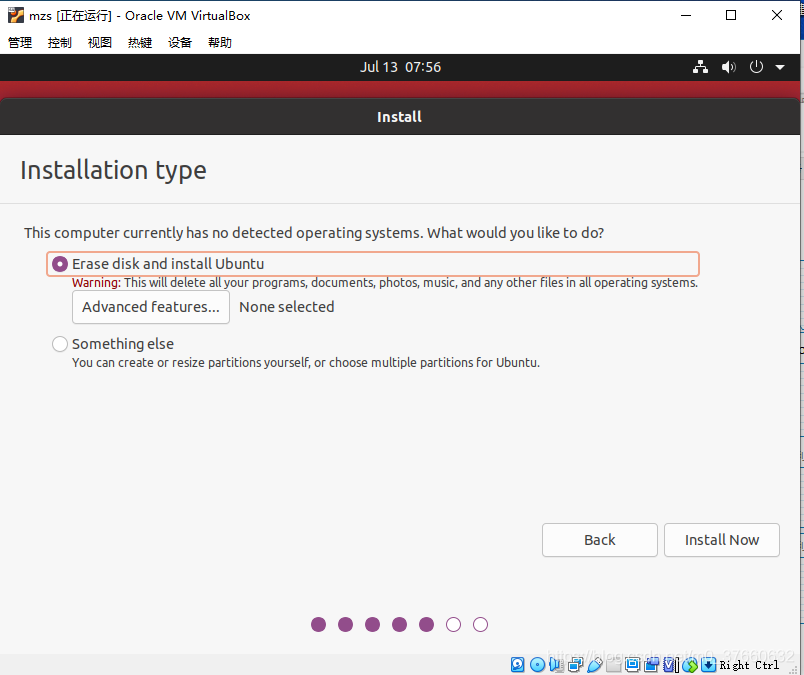Open the 帮助 menu
804x675 pixels.
coord(220,43)
